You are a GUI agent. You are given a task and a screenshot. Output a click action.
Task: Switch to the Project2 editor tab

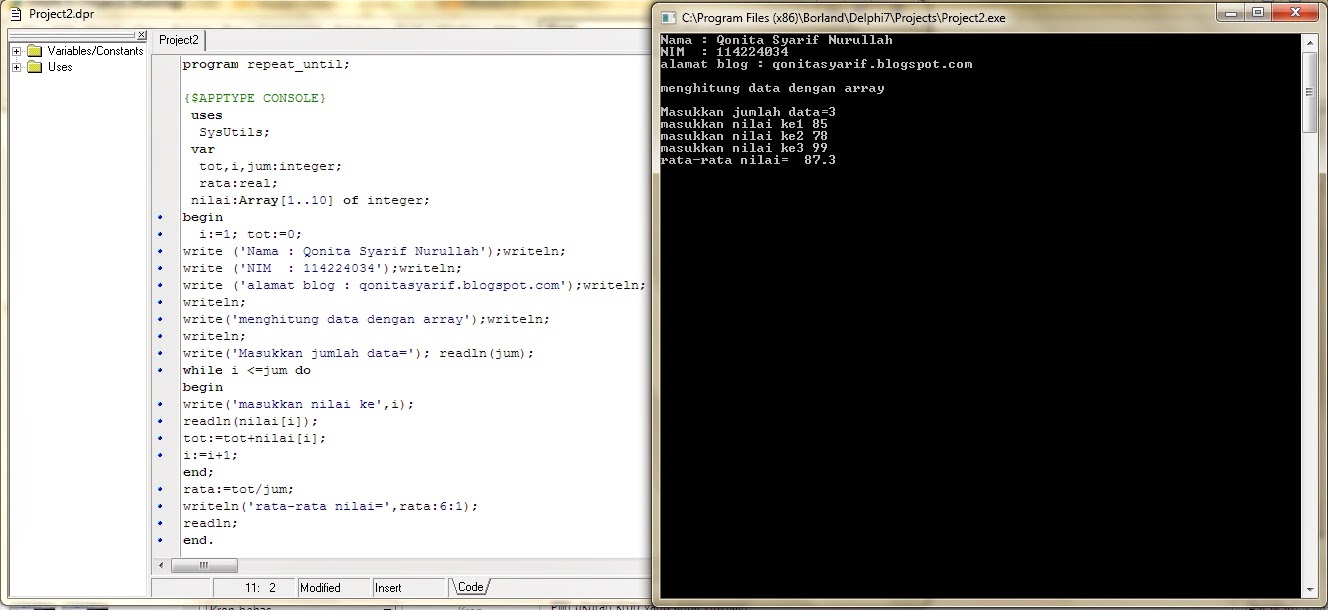[178, 40]
